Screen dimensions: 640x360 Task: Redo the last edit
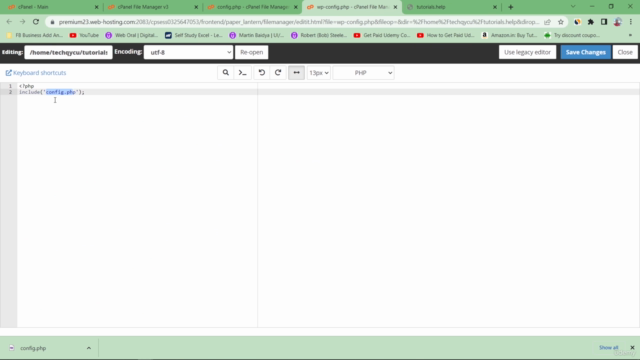coord(278,73)
